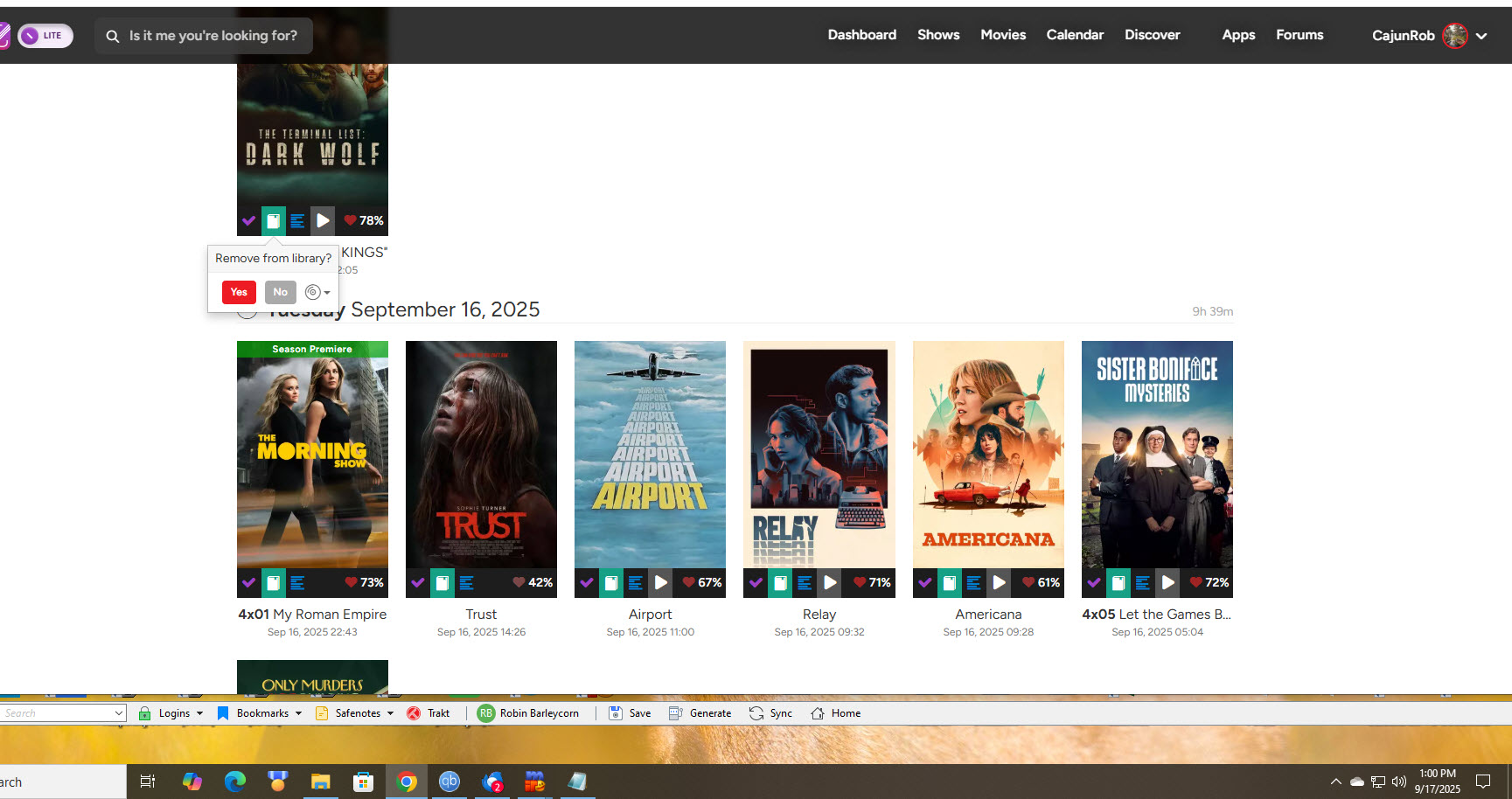Toggle watched checkmark for Sister Boniface Mysteries
Image resolution: width=1512 pixels, height=799 pixels.
coord(1094,583)
